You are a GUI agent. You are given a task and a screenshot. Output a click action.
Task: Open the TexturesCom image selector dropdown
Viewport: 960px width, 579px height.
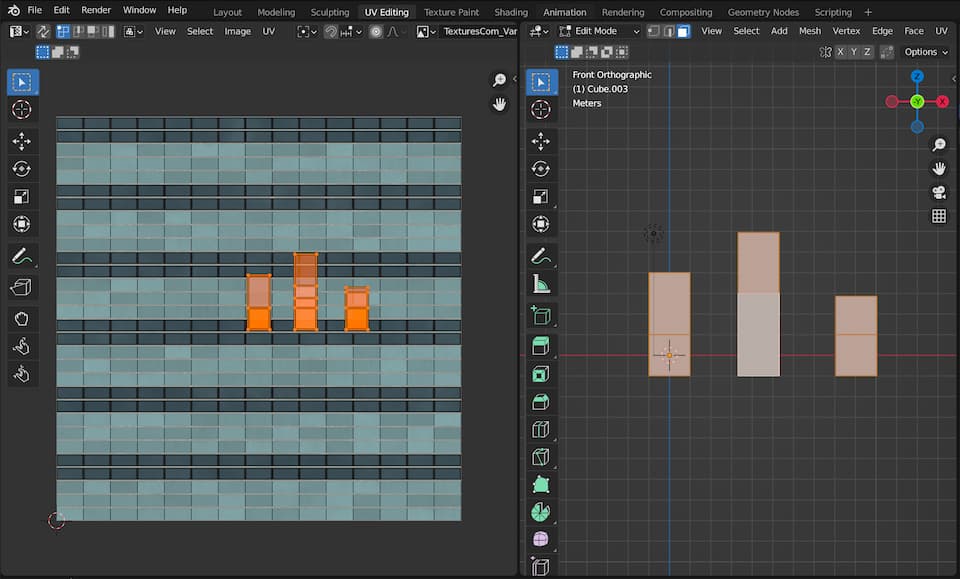point(426,31)
